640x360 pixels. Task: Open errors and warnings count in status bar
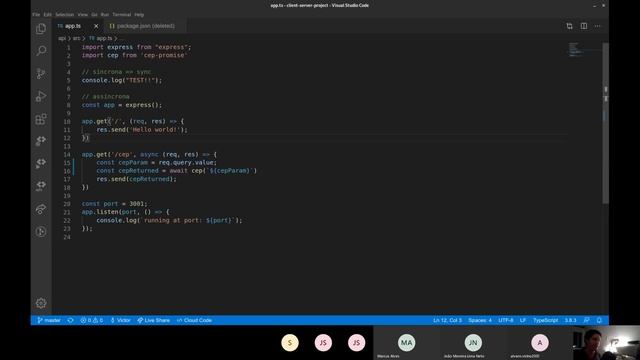tap(91, 320)
